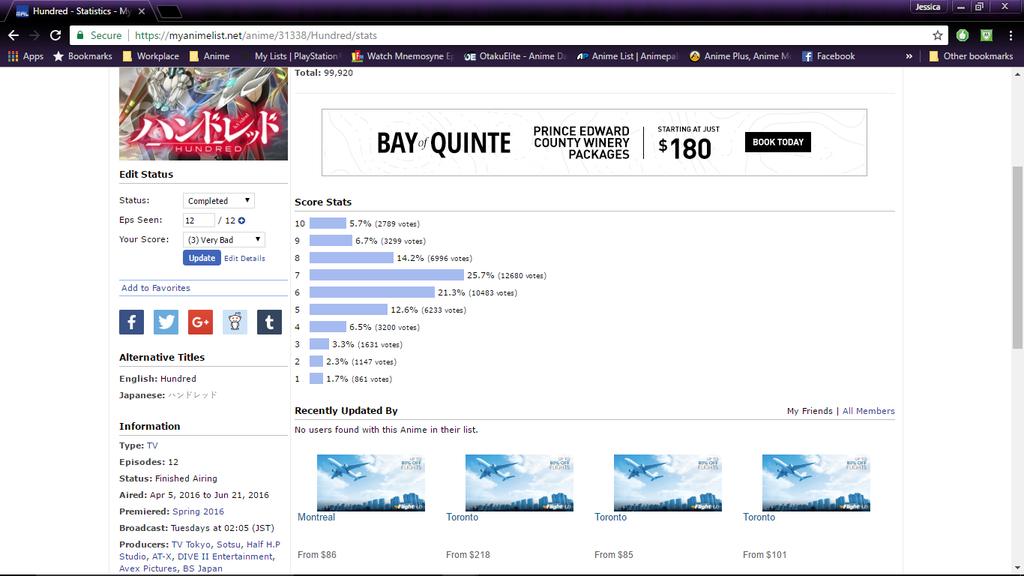1024x576 pixels.
Task: Click the dark green extension icon
Action: point(986,35)
